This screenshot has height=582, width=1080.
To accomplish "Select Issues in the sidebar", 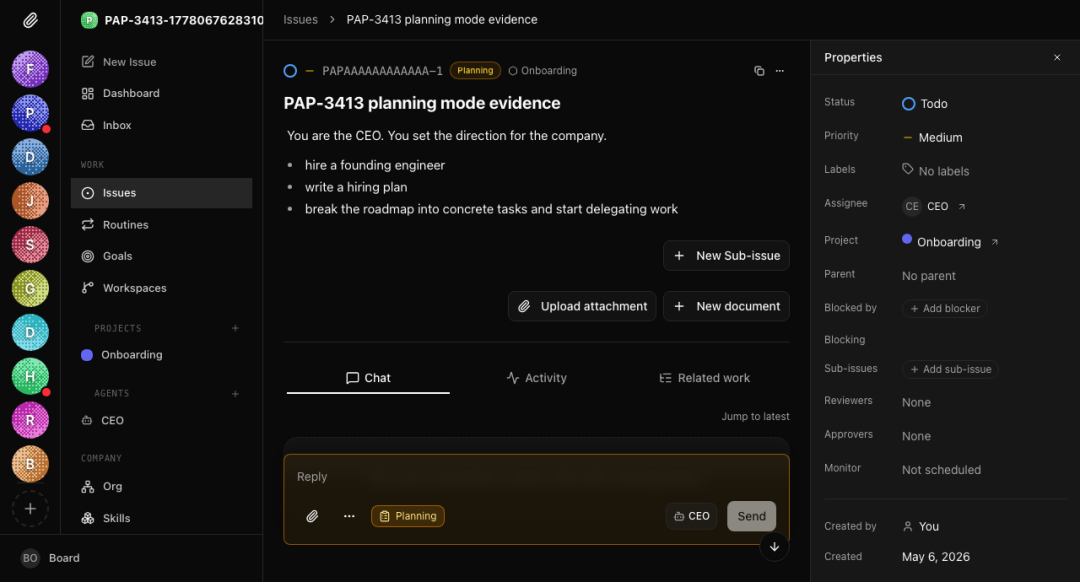I will pos(162,193).
